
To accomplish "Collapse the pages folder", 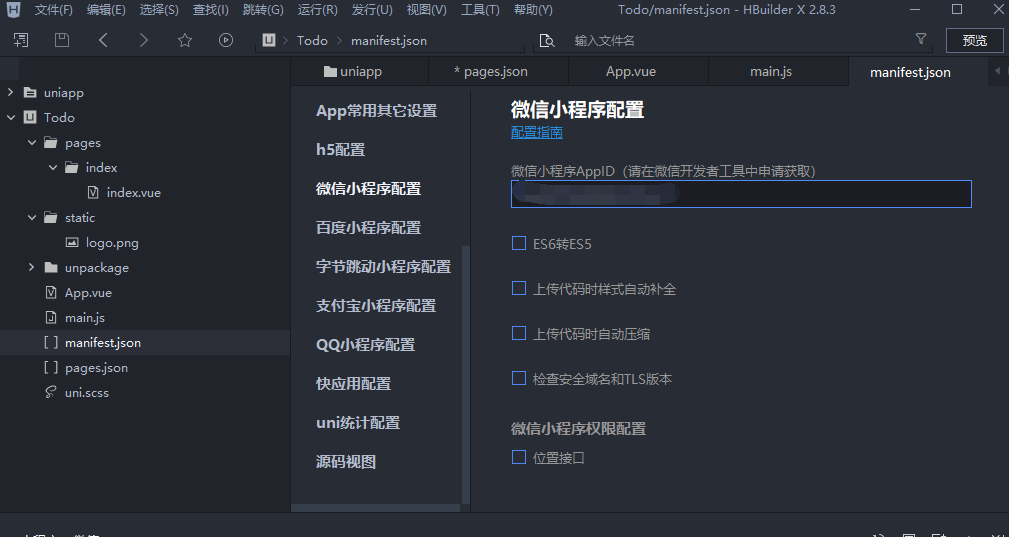I will click(x=32, y=143).
